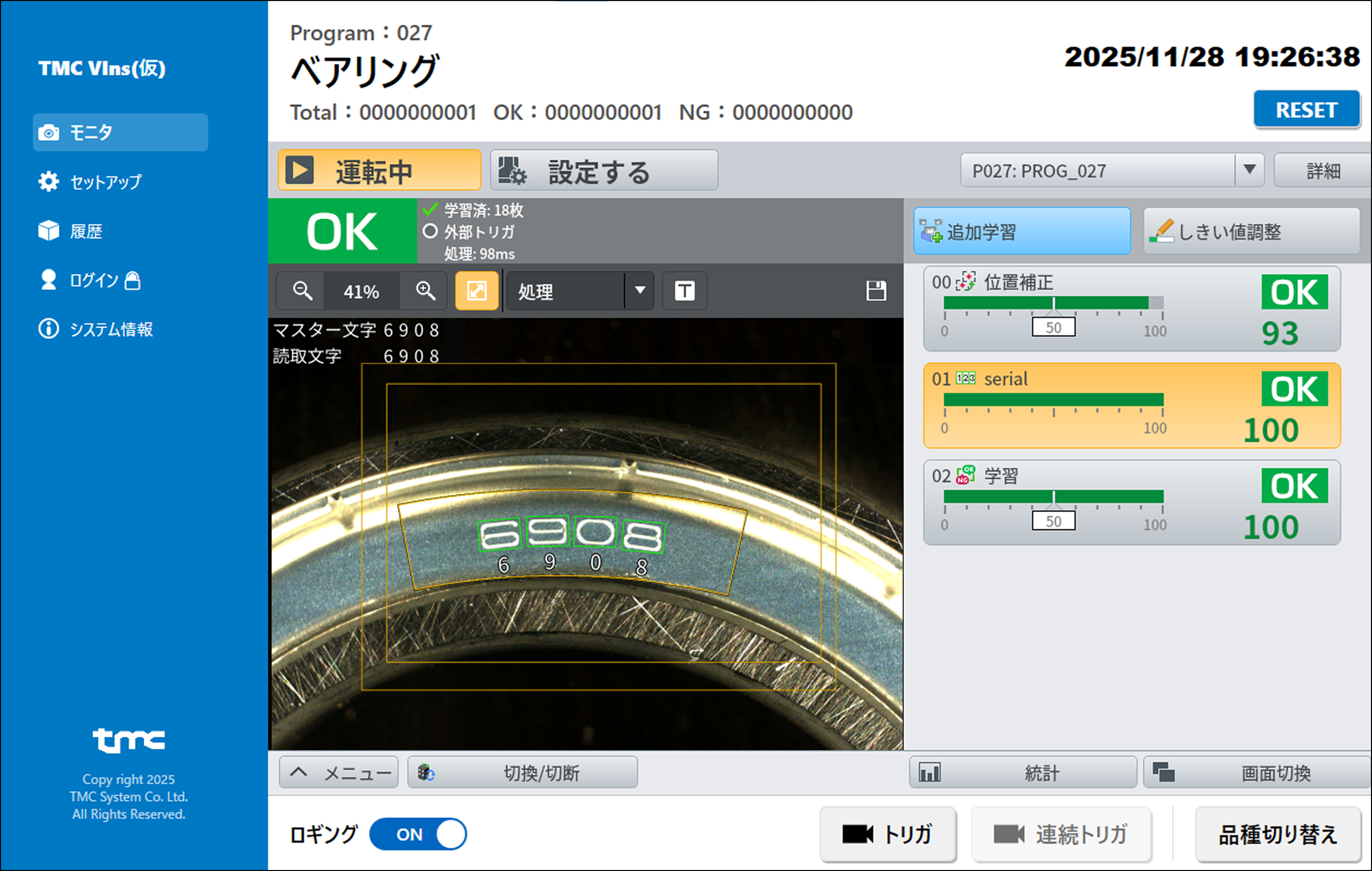Click the 統計 bar chart icon
Viewport: 1372px width, 871px height.
click(931, 773)
